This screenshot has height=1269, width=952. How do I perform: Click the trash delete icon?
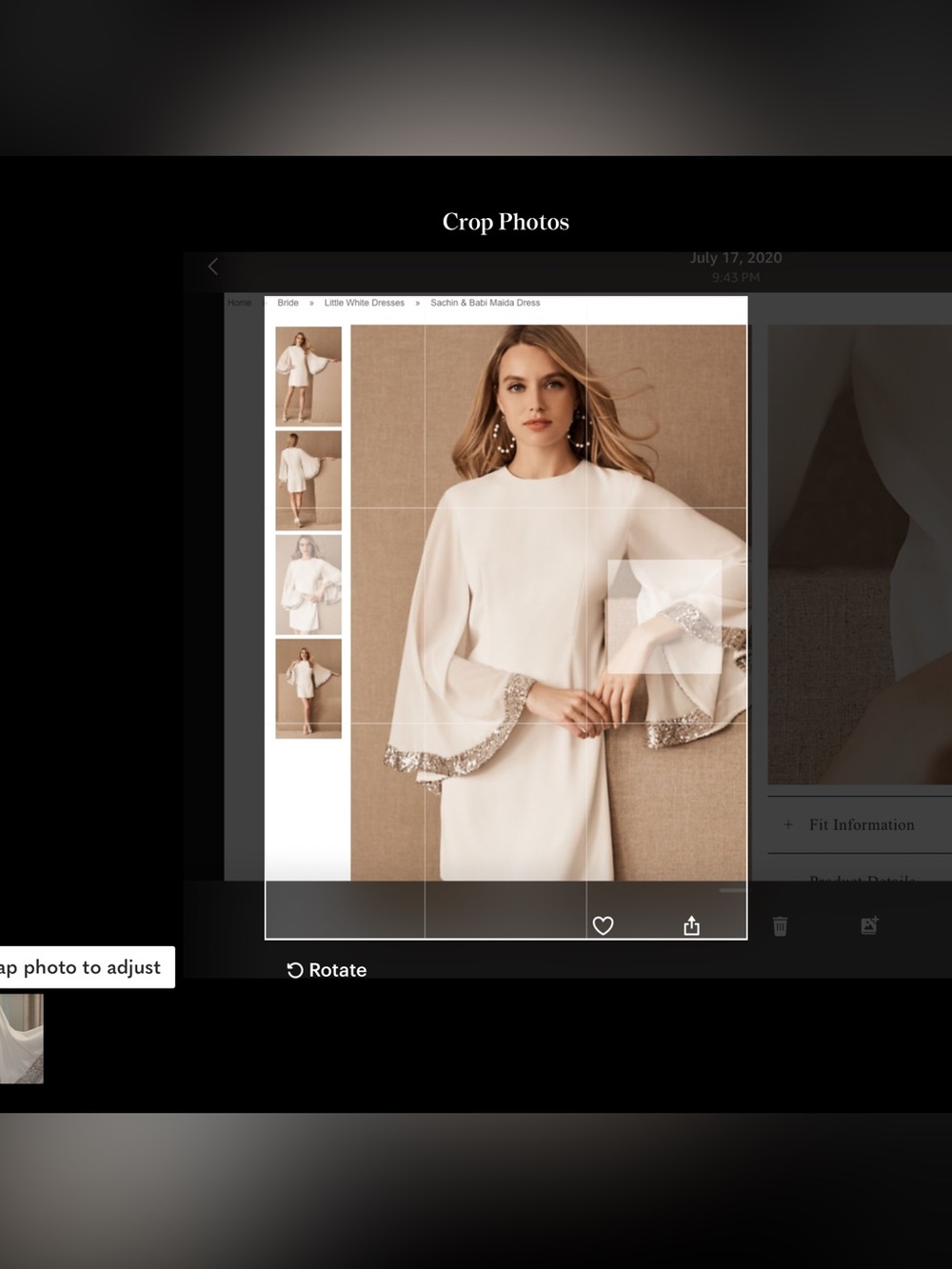tap(780, 925)
